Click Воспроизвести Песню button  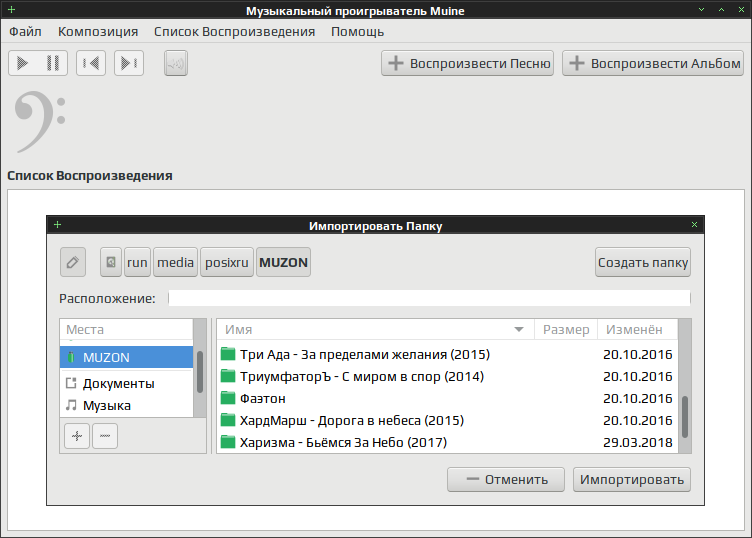468,63
